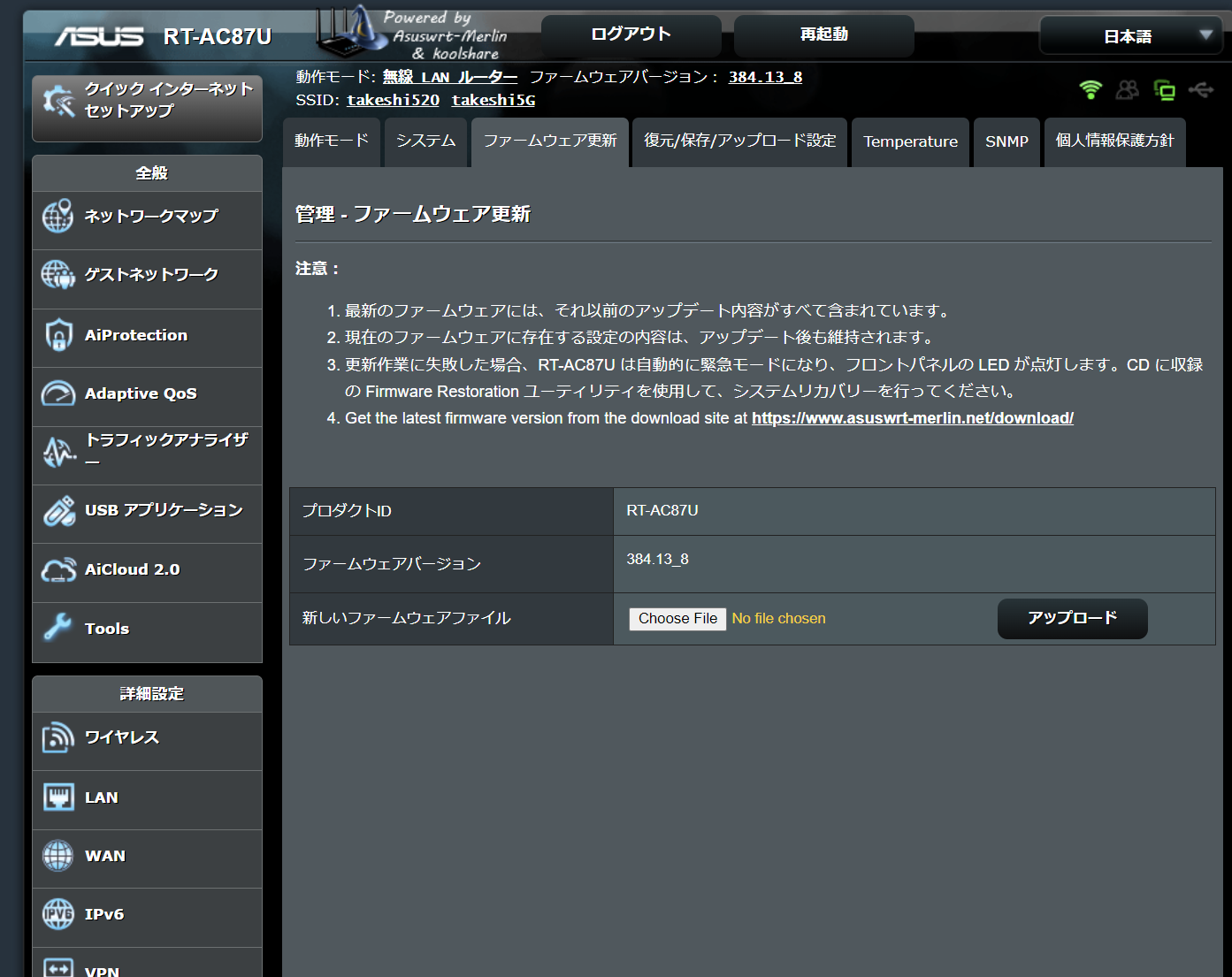
Task: Click the 無線 LAN ルーター mode link
Action: point(450,77)
